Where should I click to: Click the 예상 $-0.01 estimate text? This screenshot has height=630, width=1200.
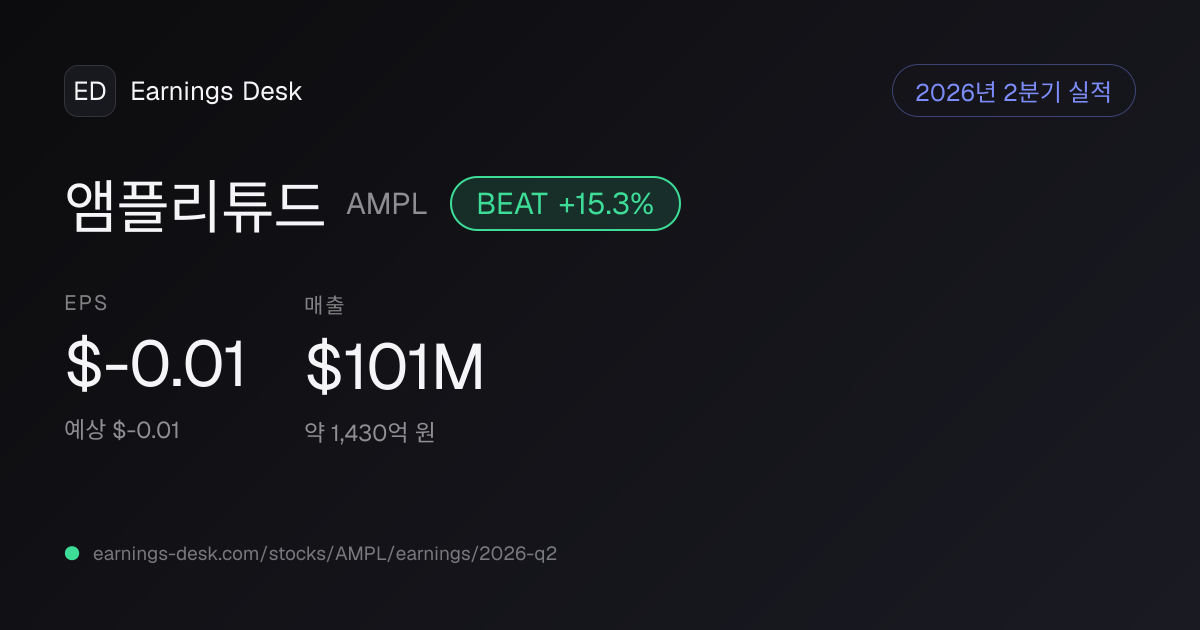[x=122, y=431]
